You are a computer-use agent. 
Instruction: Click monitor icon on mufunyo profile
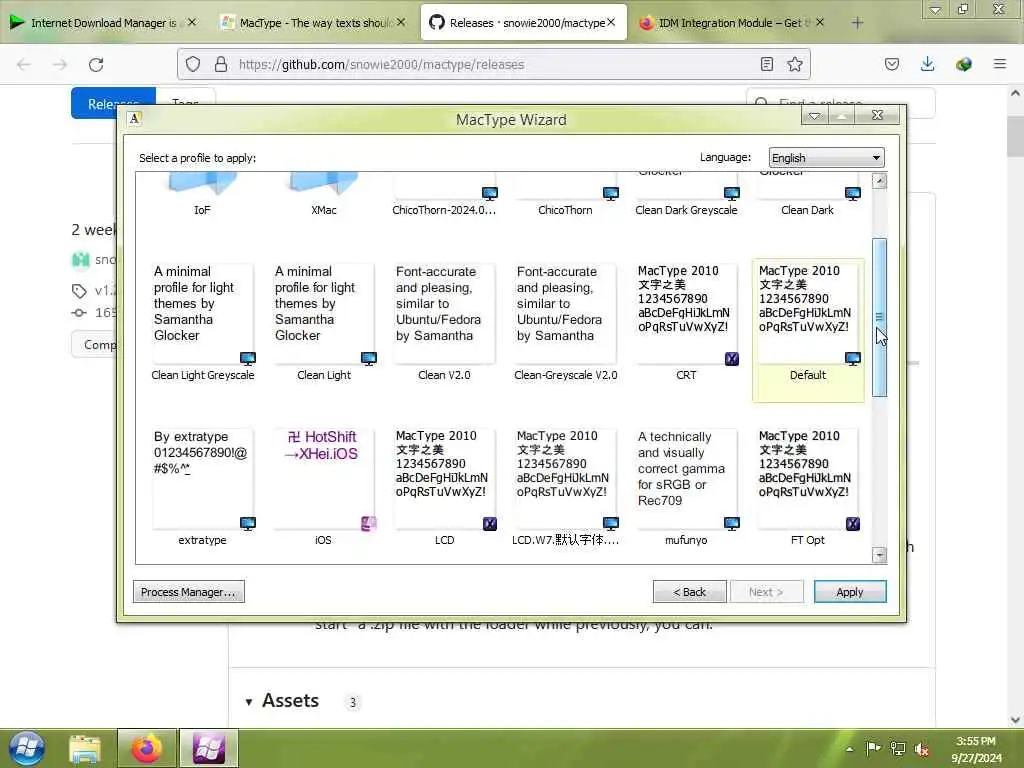(x=732, y=524)
